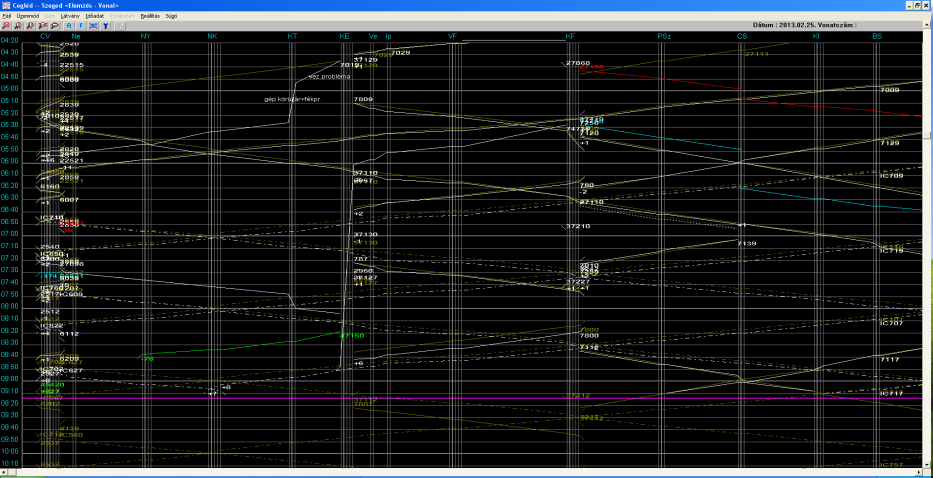Click the NK station header
Screen dimensions: 933x478
click(x=212, y=36)
